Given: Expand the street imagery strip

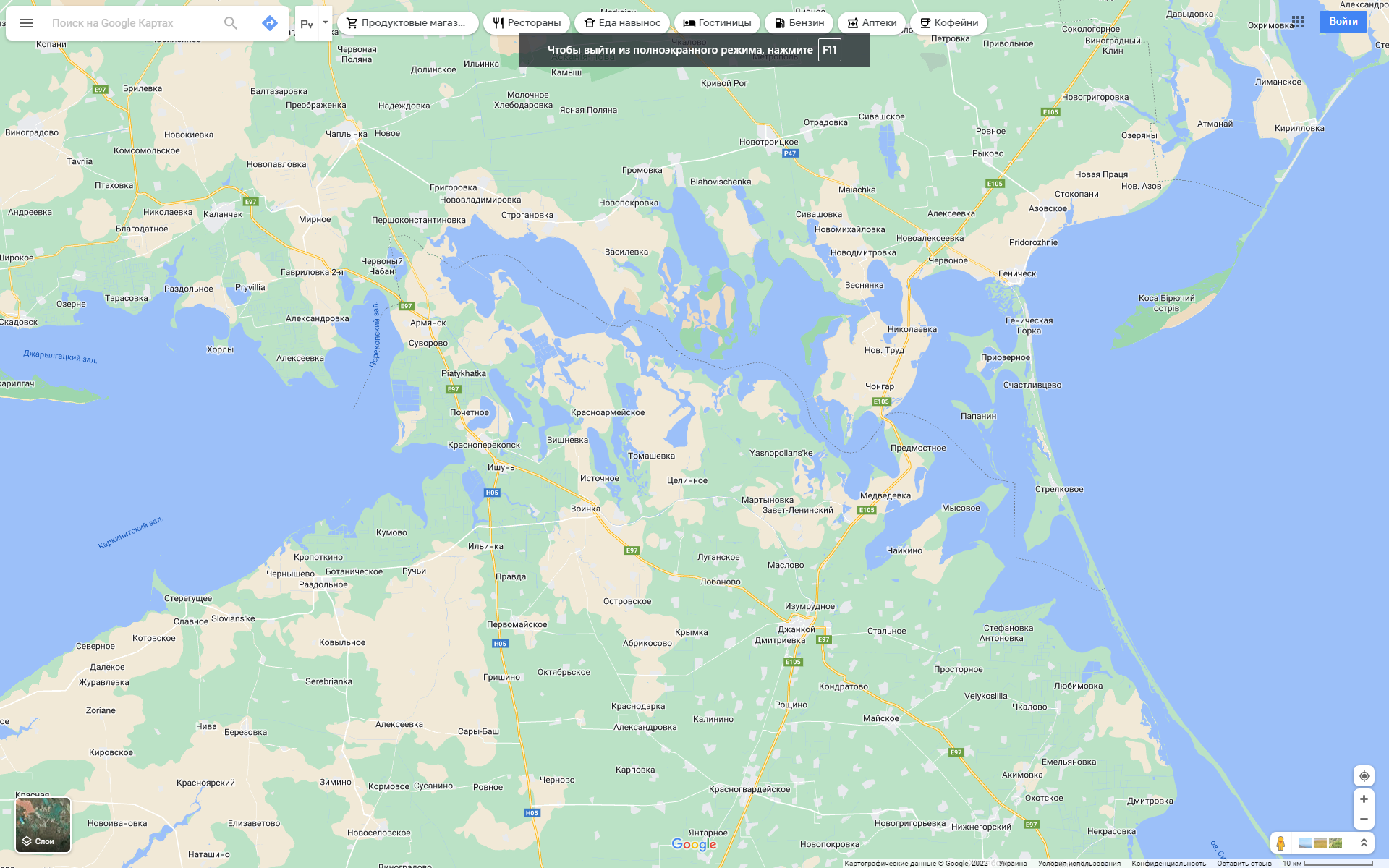Looking at the screenshot, I should 1364,843.
